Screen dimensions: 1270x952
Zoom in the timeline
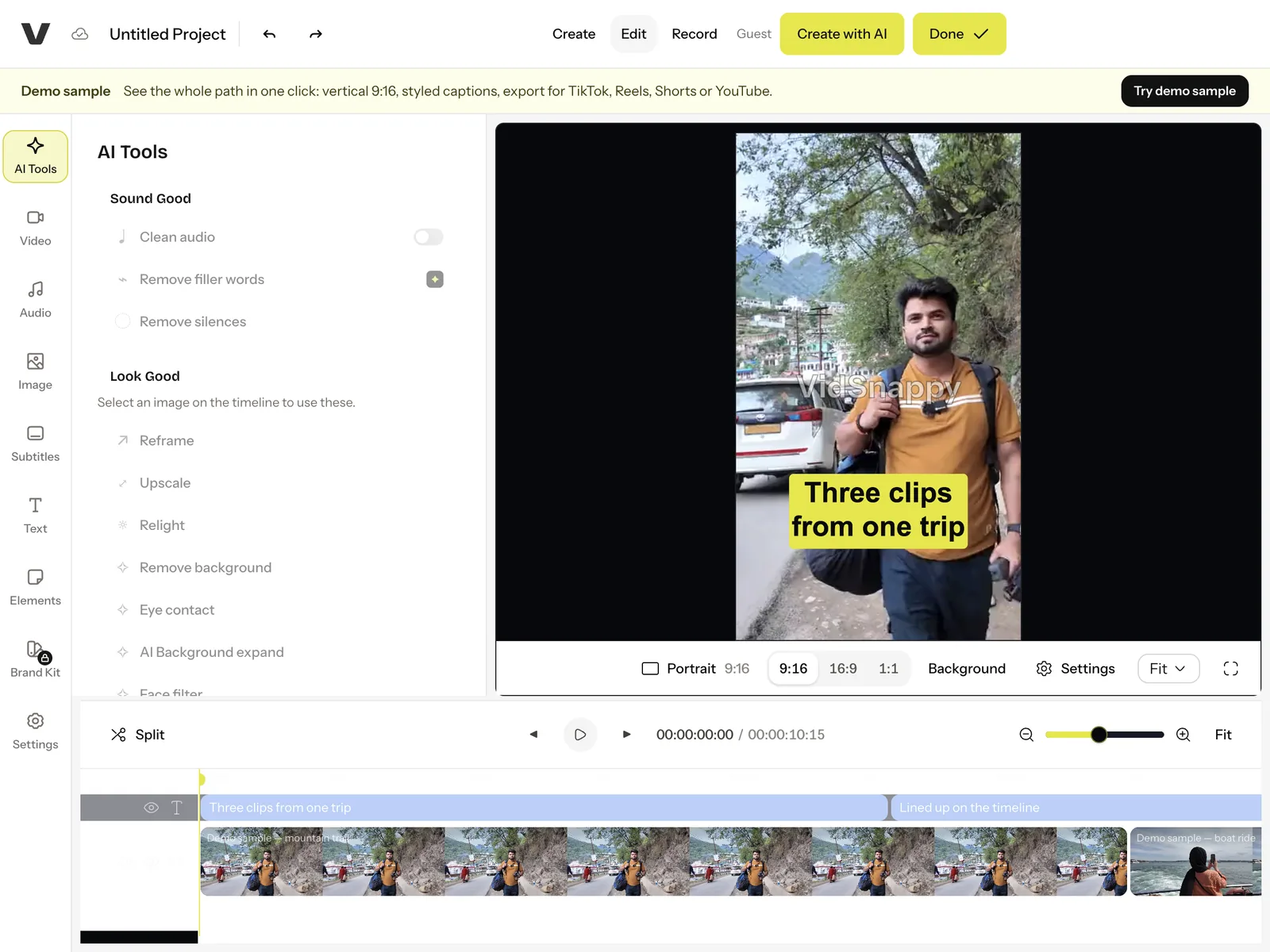[1183, 735]
